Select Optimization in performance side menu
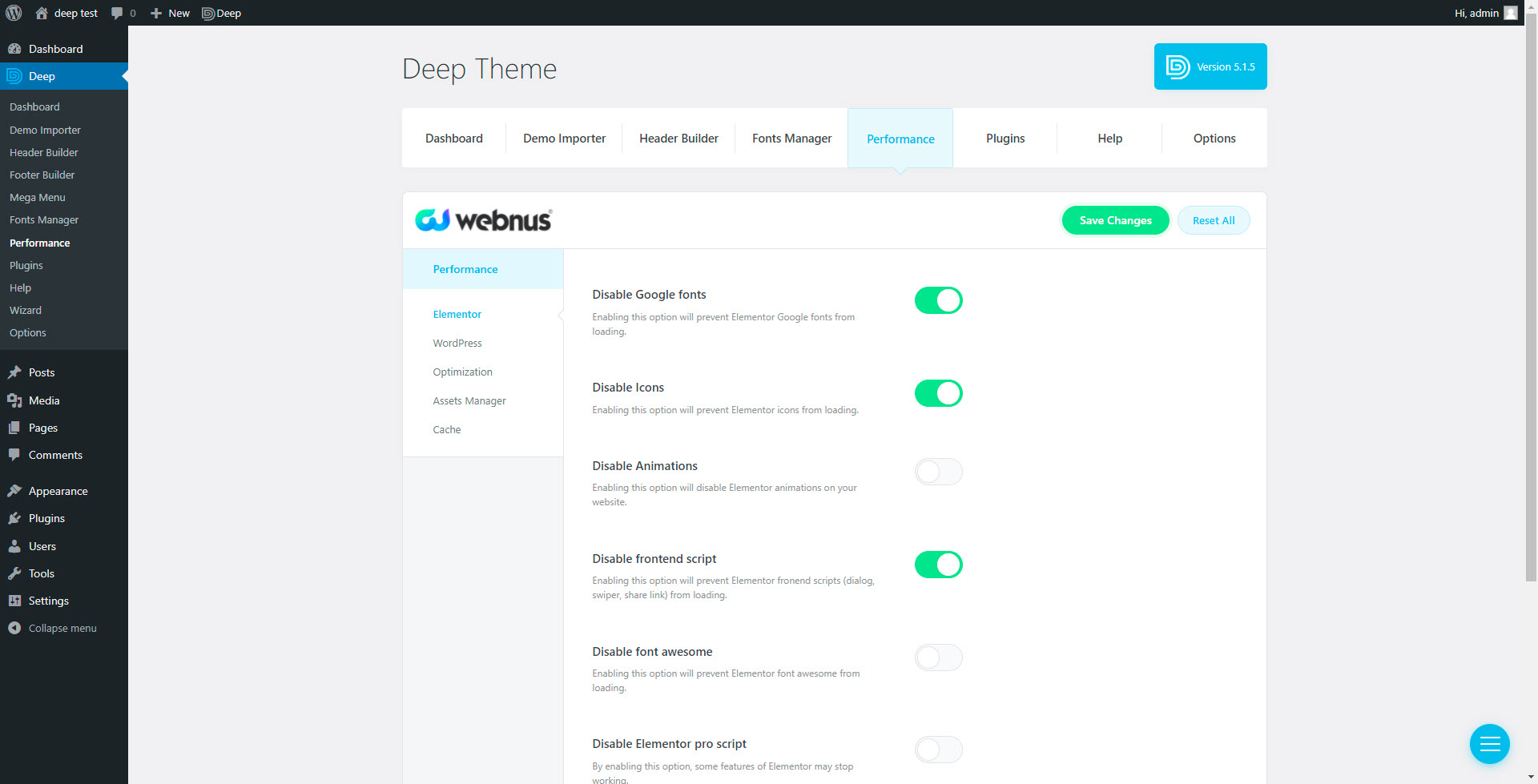Viewport: 1538px width, 784px height. click(463, 372)
